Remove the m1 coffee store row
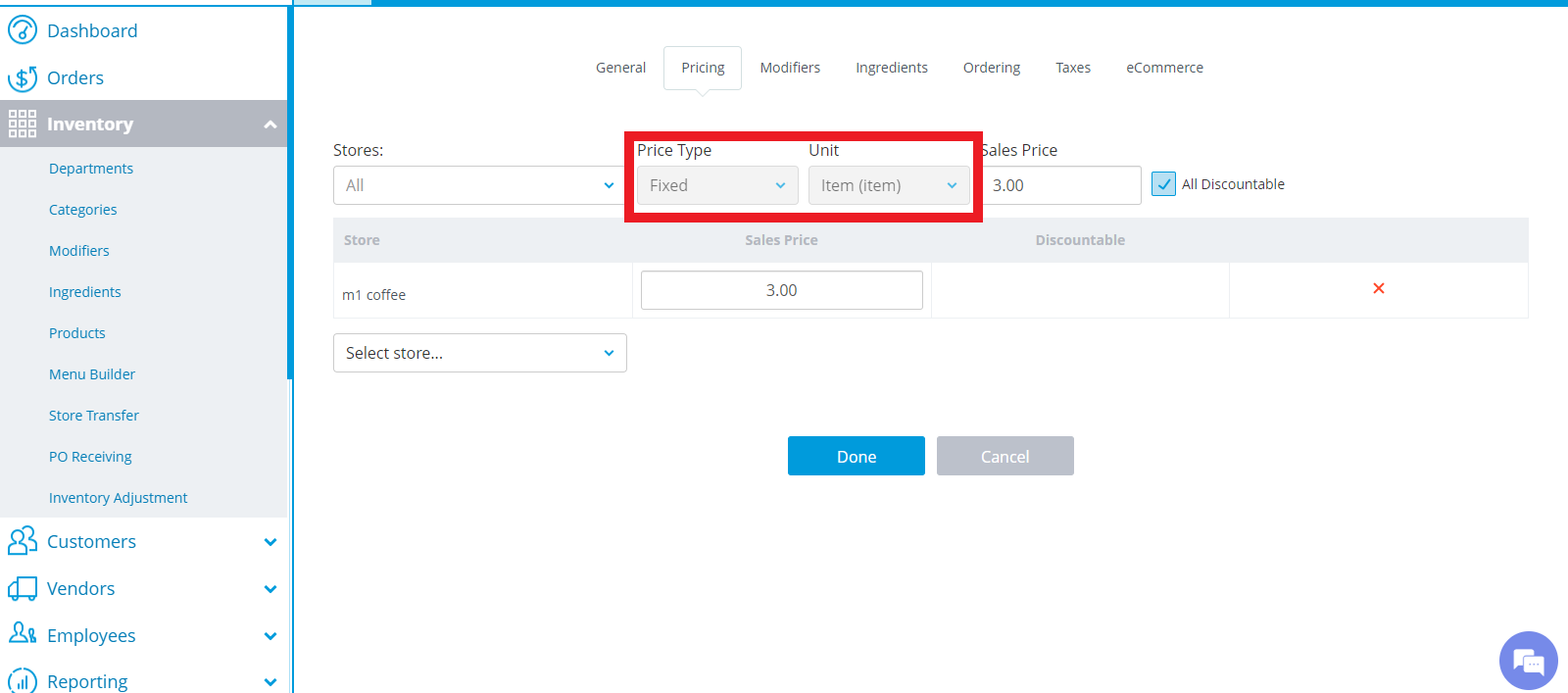The width and height of the screenshot is (1568, 693). tap(1379, 288)
